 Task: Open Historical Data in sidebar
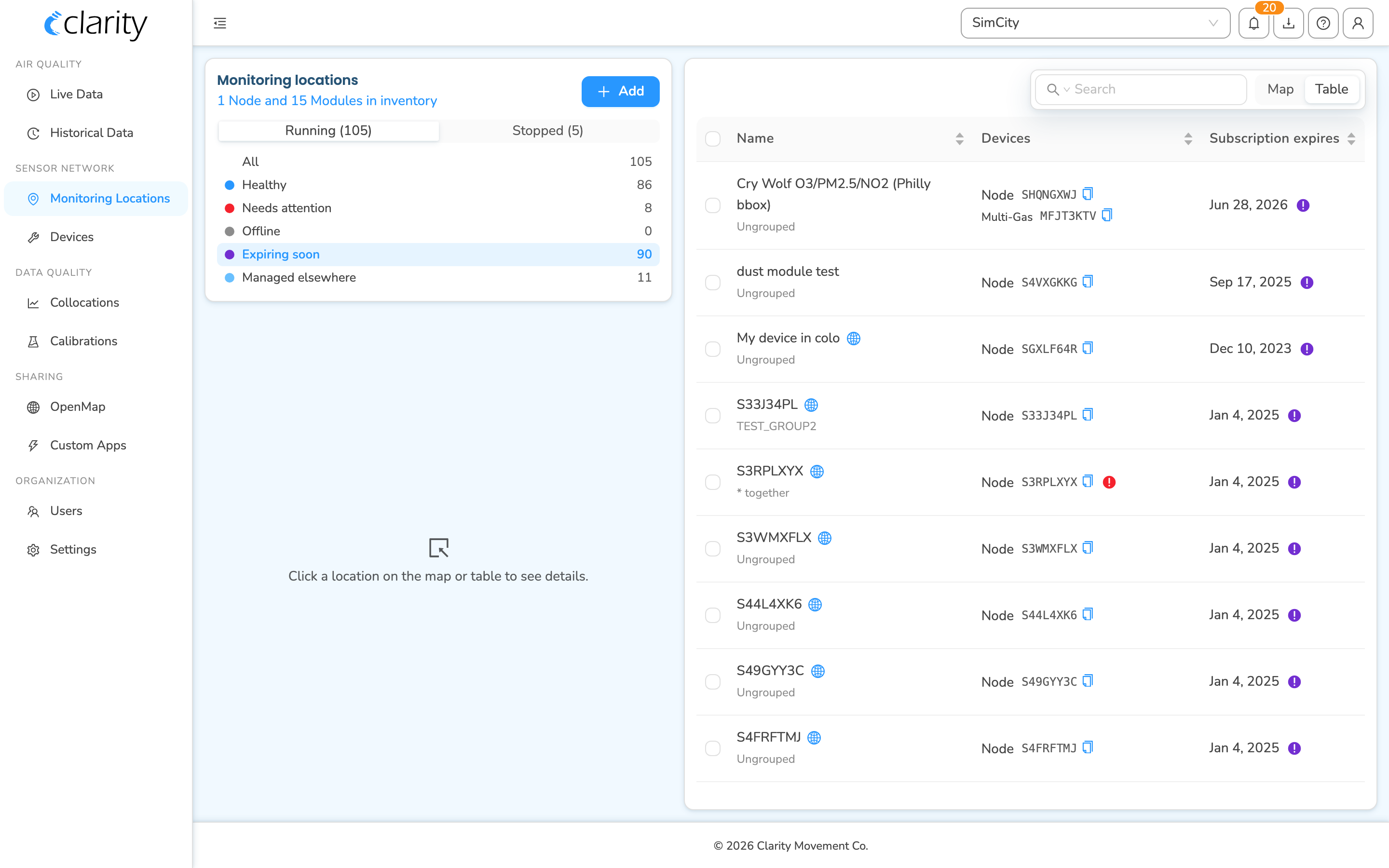pos(96,133)
